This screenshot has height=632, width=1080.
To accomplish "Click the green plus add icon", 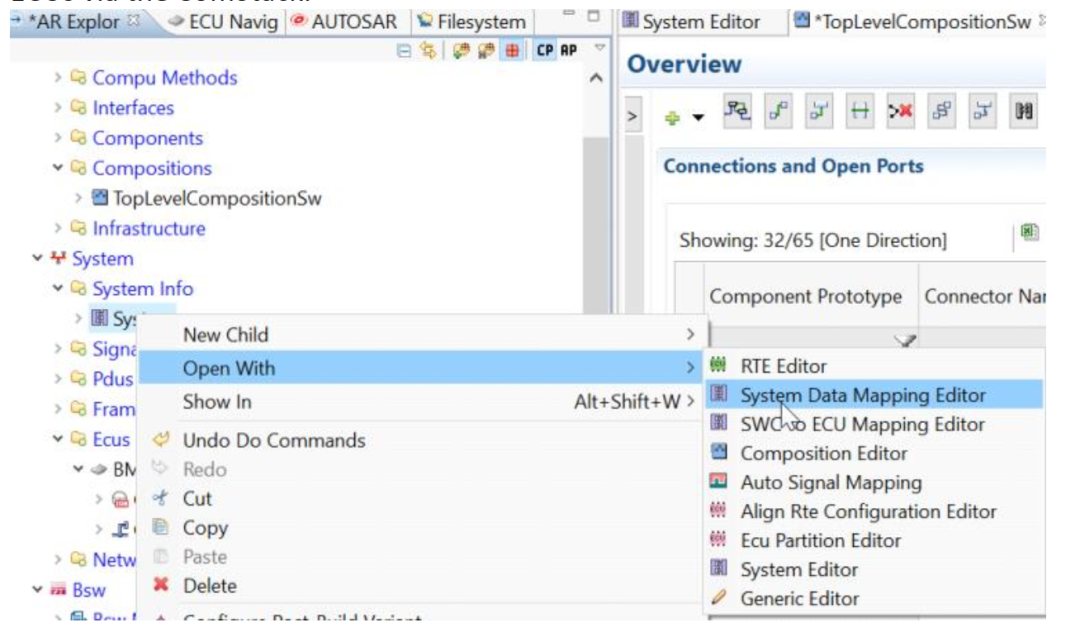I will click(672, 118).
